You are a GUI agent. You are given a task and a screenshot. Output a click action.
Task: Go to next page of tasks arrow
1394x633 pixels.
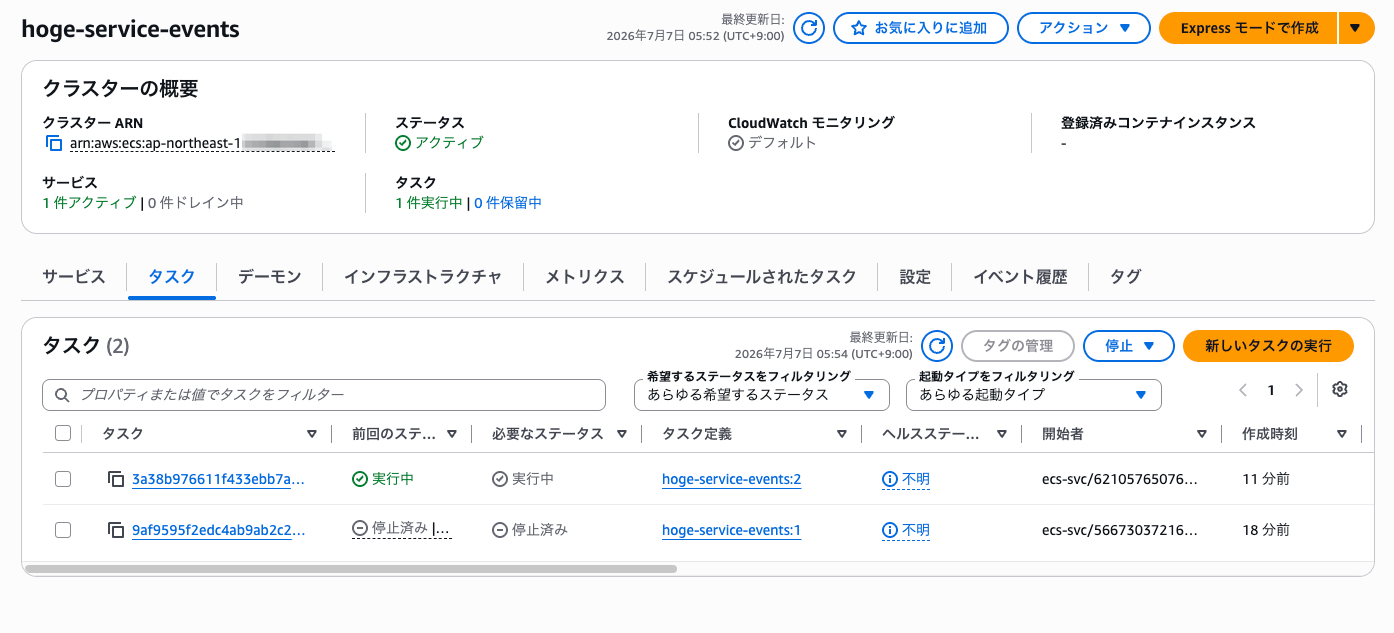[1299, 390]
